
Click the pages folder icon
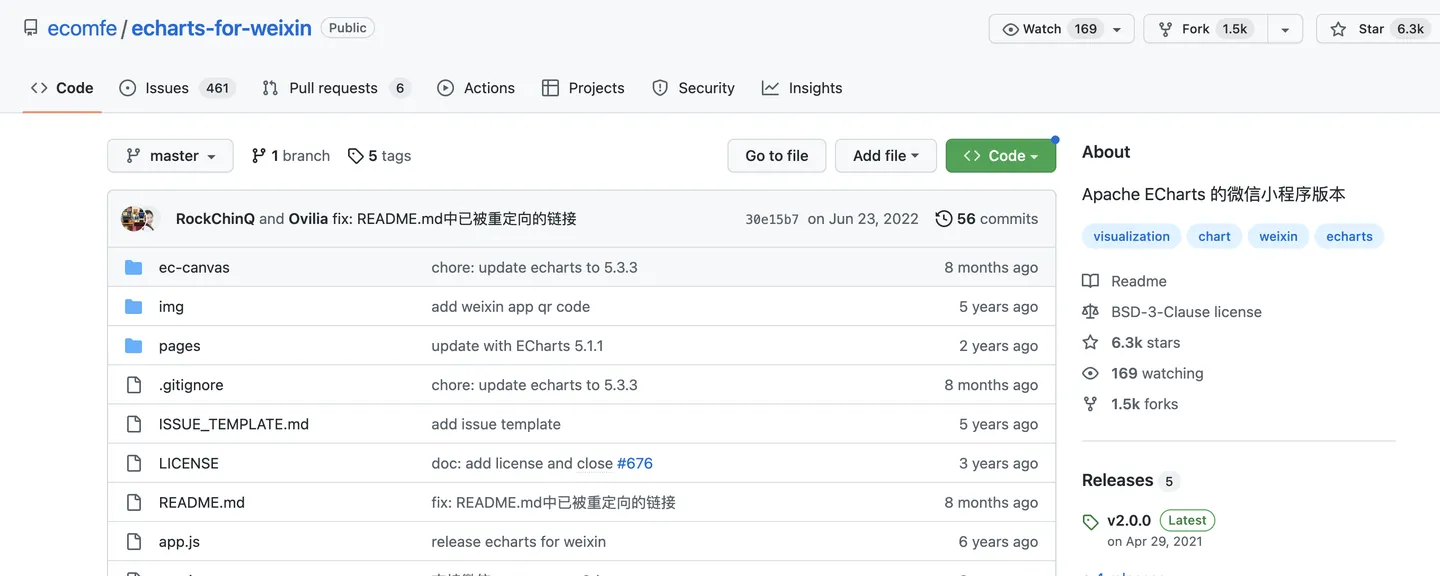tap(133, 346)
